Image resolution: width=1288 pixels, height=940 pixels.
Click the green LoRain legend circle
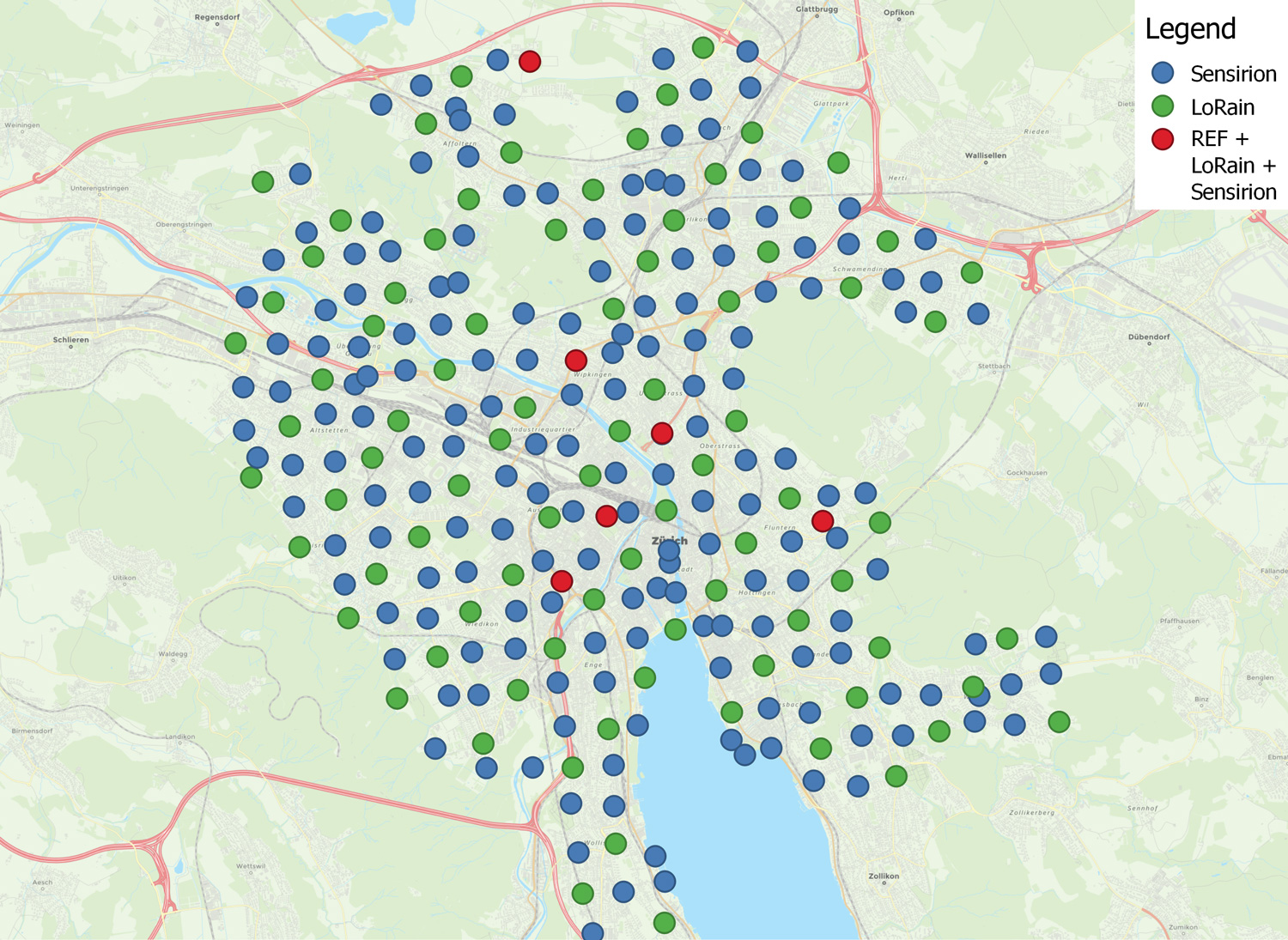coord(1163,106)
